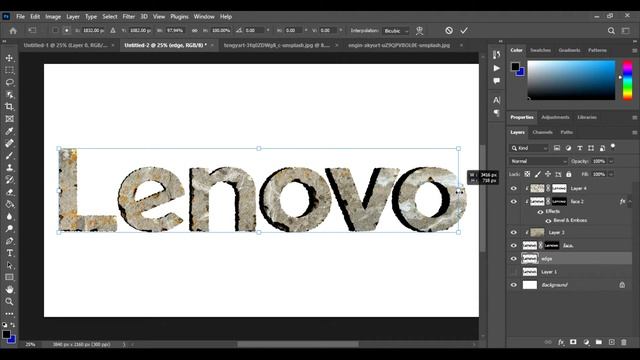This screenshot has width=640, height=360.
Task: Switch to the Channels tab
Action: tap(542, 132)
